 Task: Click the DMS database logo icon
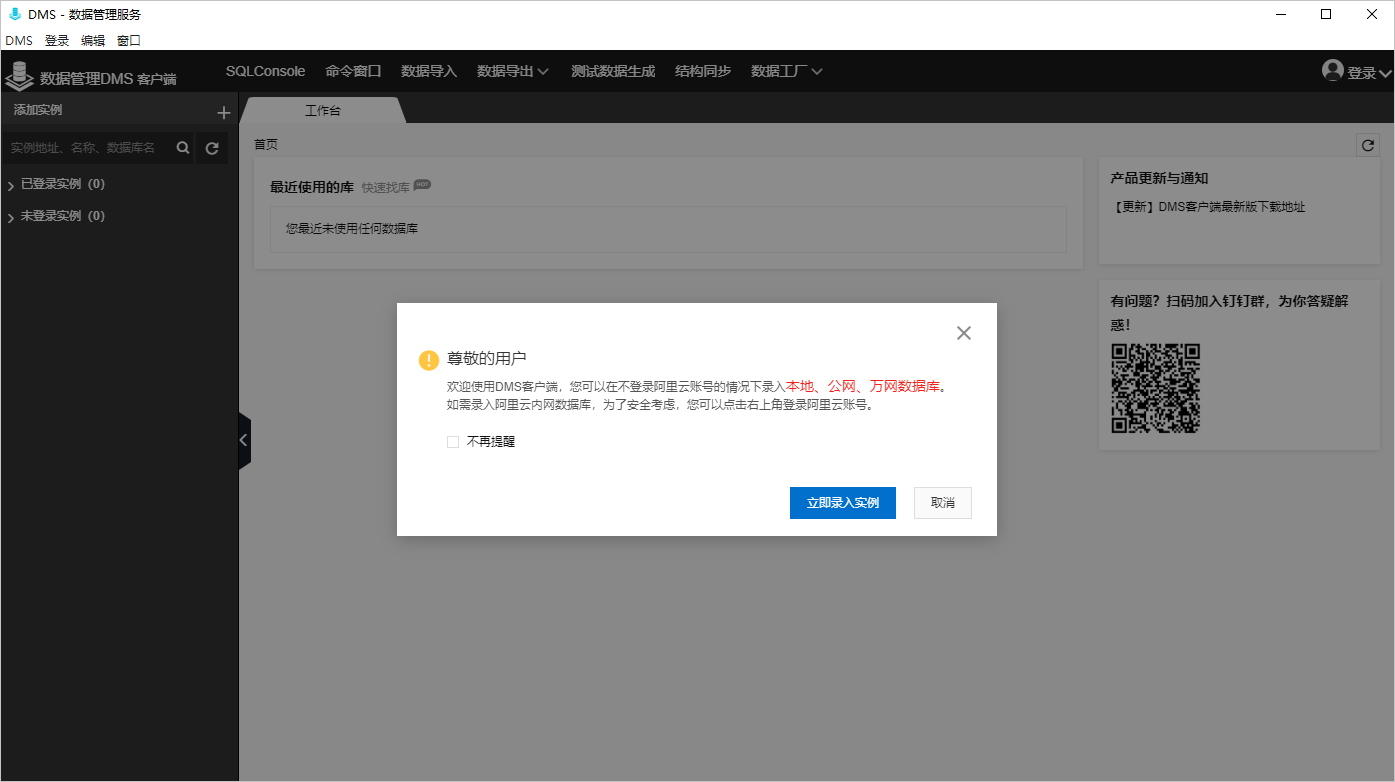point(20,76)
